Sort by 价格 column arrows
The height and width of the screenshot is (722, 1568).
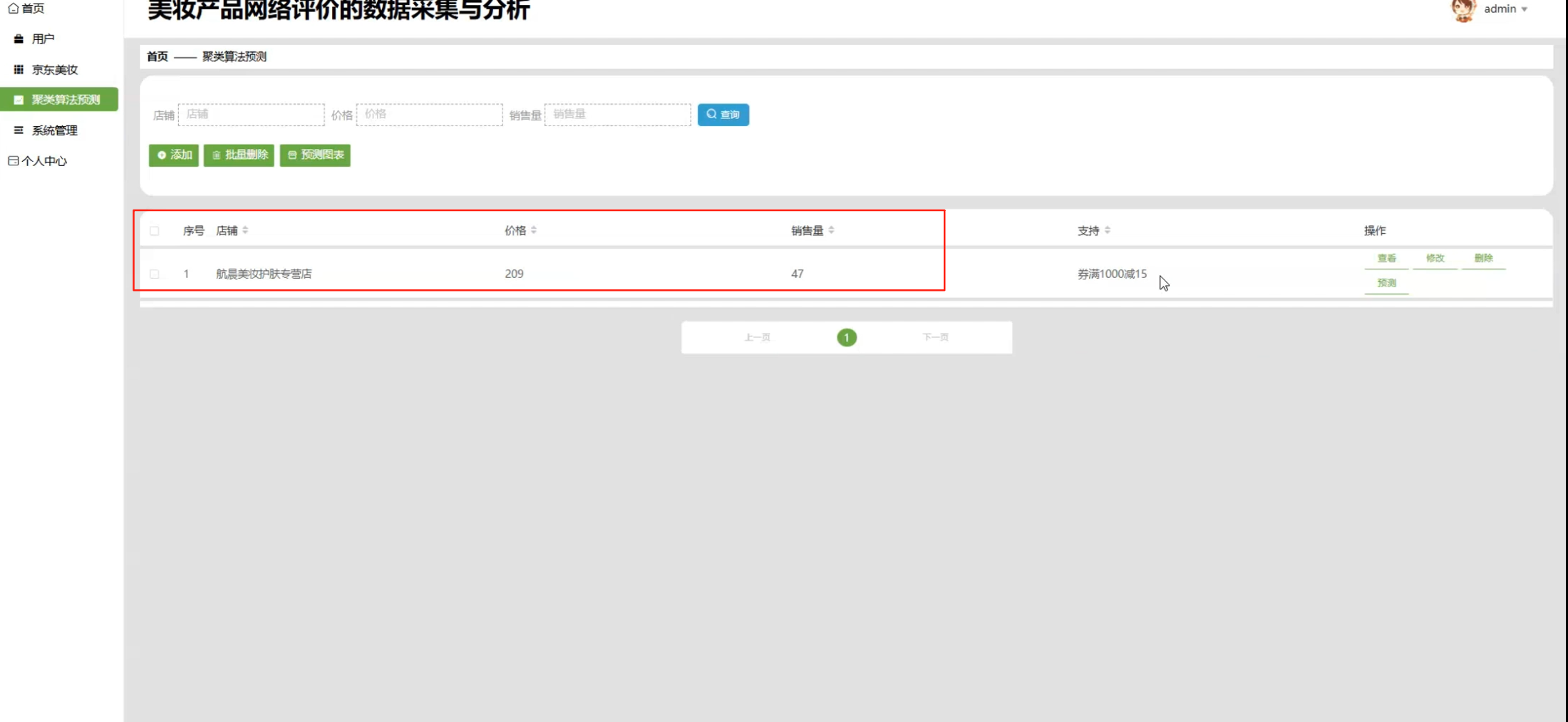point(534,230)
